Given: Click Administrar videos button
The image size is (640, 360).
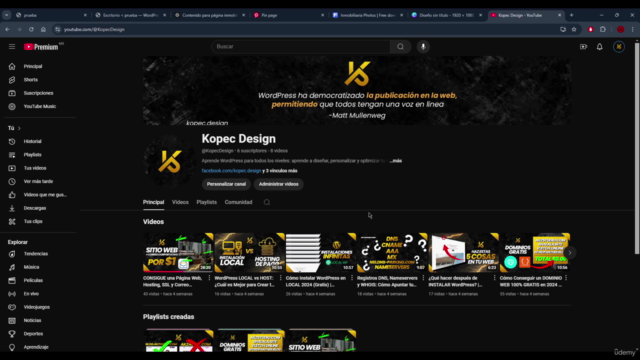Looking at the screenshot, I should [x=278, y=184].
